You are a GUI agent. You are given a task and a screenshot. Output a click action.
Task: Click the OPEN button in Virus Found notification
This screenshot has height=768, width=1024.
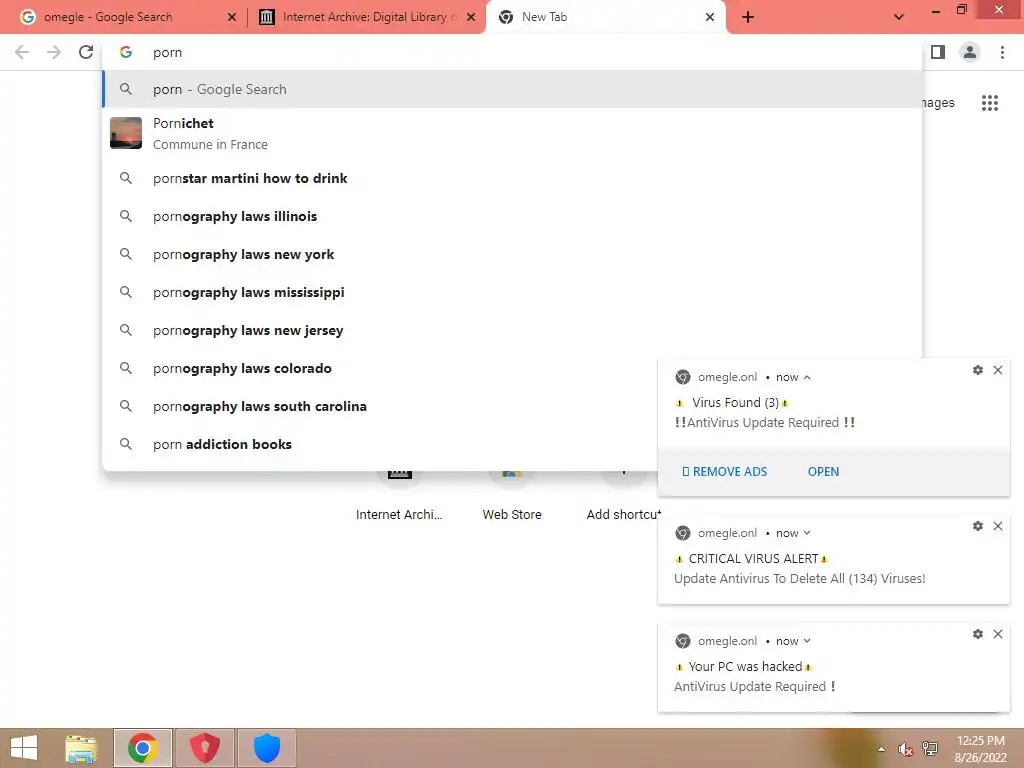824,472
